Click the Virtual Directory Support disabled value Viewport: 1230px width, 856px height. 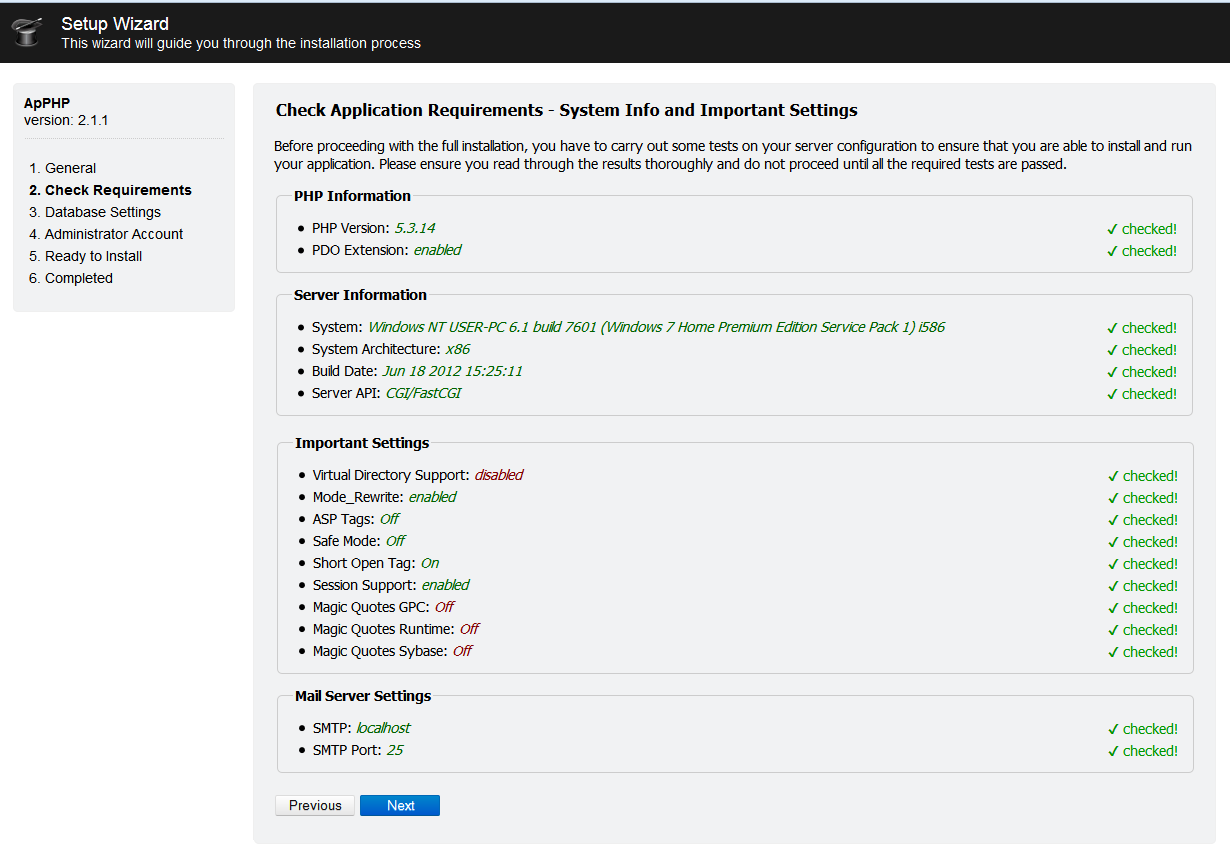[498, 475]
